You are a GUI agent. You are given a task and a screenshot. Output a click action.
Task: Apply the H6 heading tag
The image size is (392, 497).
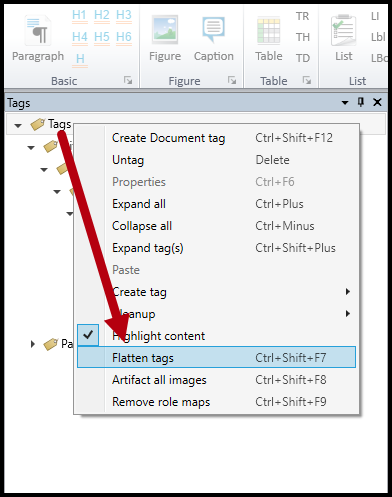pos(124,37)
